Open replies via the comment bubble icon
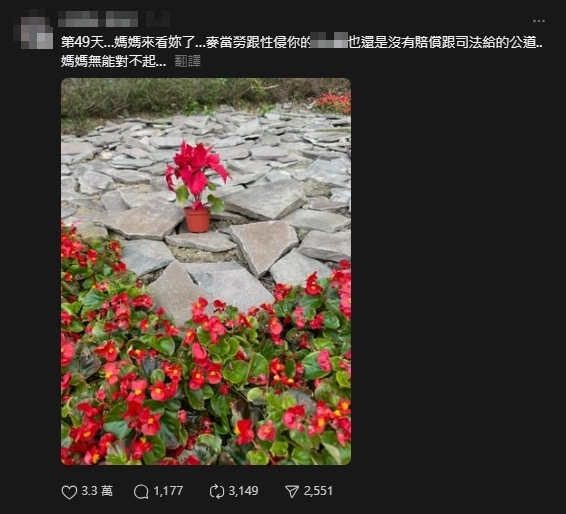This screenshot has width=566, height=514. click(141, 492)
